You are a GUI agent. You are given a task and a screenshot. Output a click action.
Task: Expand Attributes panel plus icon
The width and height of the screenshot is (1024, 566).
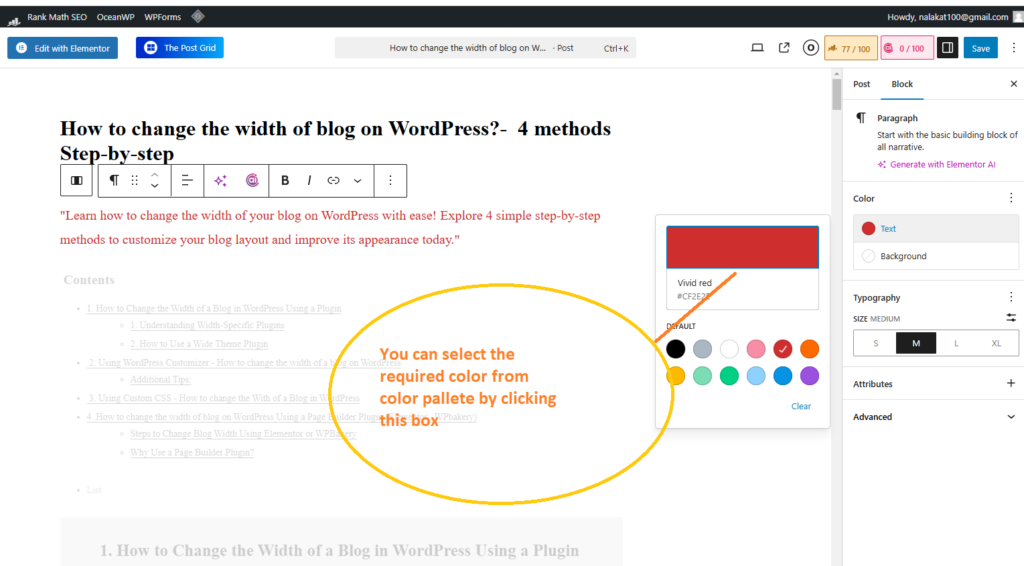coord(1010,383)
